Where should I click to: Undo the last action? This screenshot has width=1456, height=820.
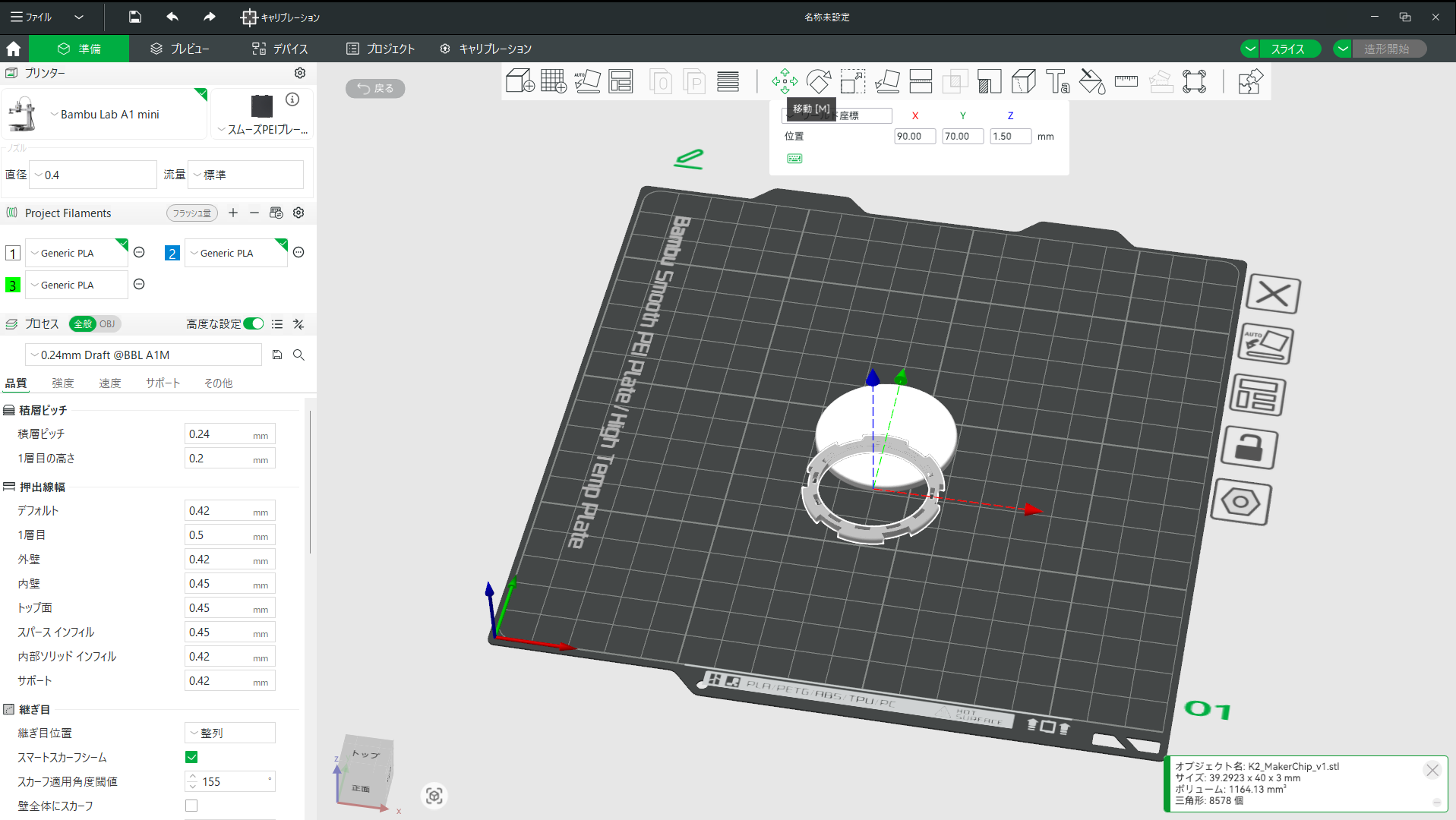tap(172, 17)
